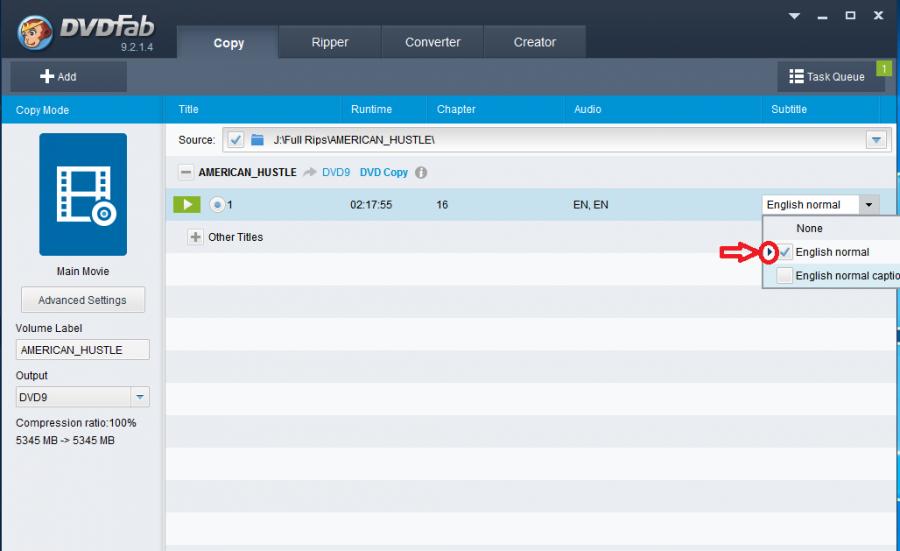Select title 1 radio button
The width and height of the screenshot is (900, 551).
point(217,205)
